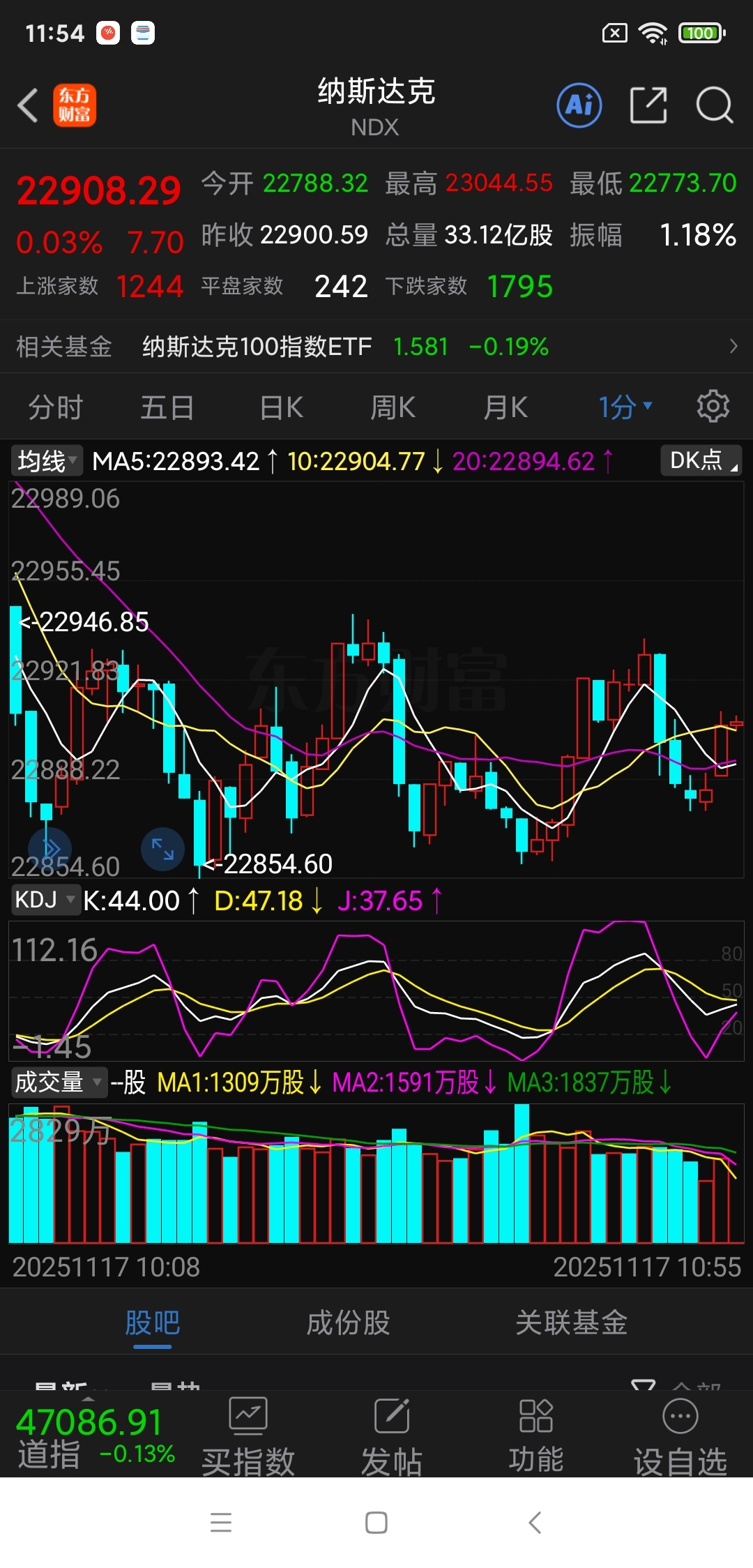Tap the share export icon

tap(648, 105)
